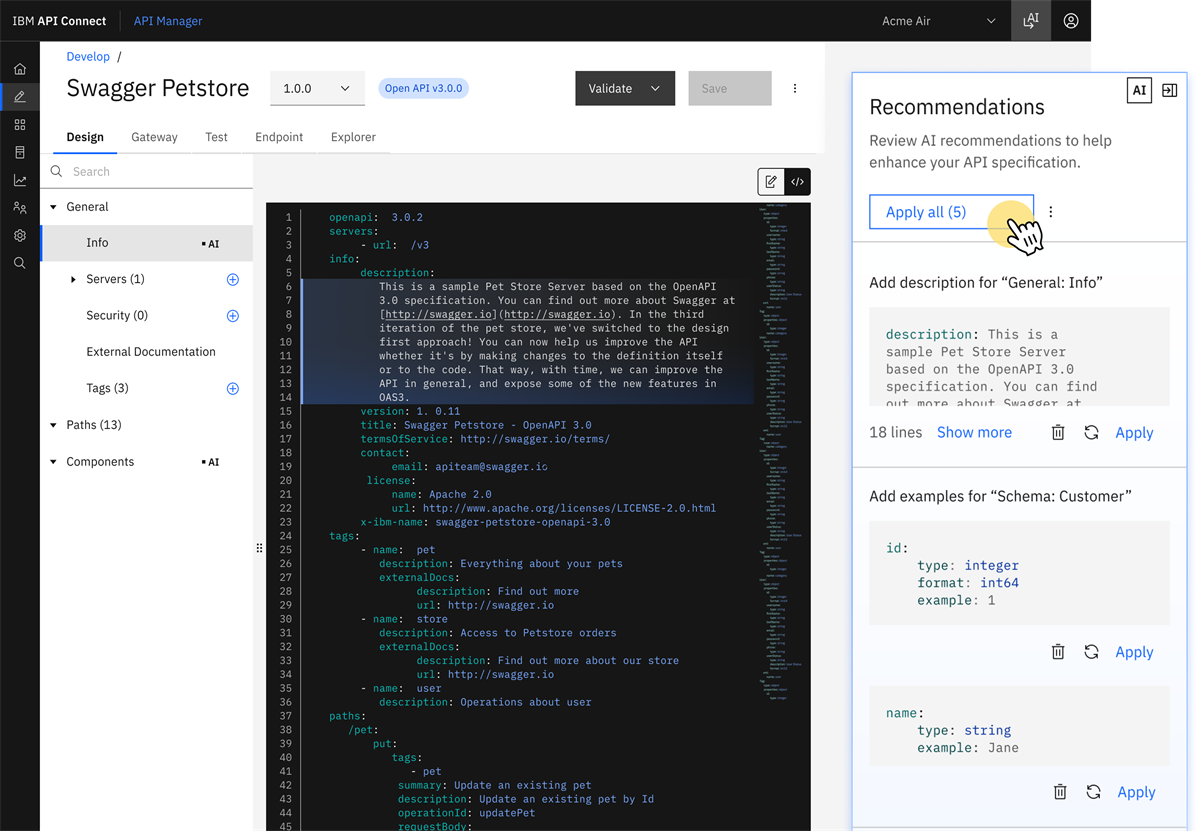Add a new tag with plus icon
Screen dimensions: 1200x831
(x=233, y=389)
